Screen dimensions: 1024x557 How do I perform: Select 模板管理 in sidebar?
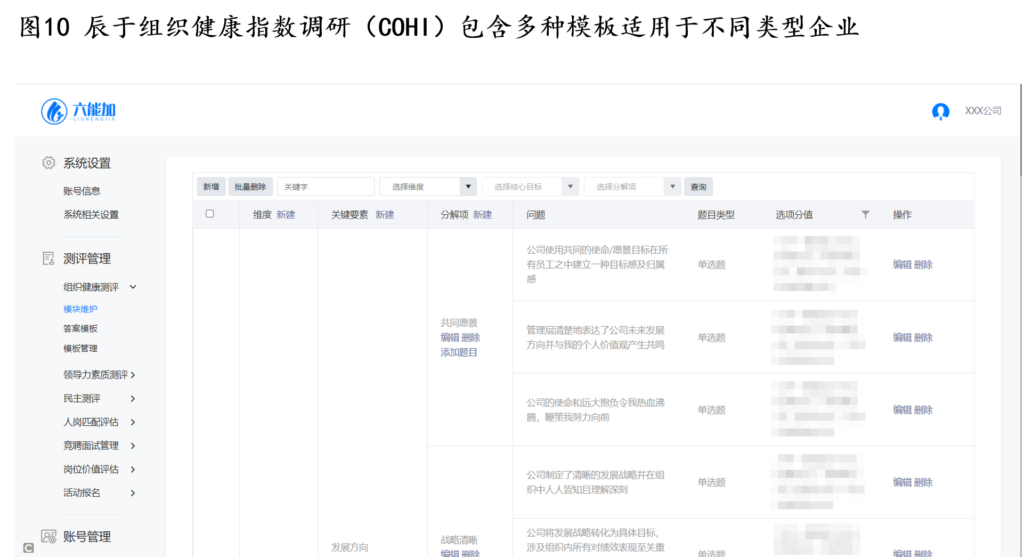80,348
